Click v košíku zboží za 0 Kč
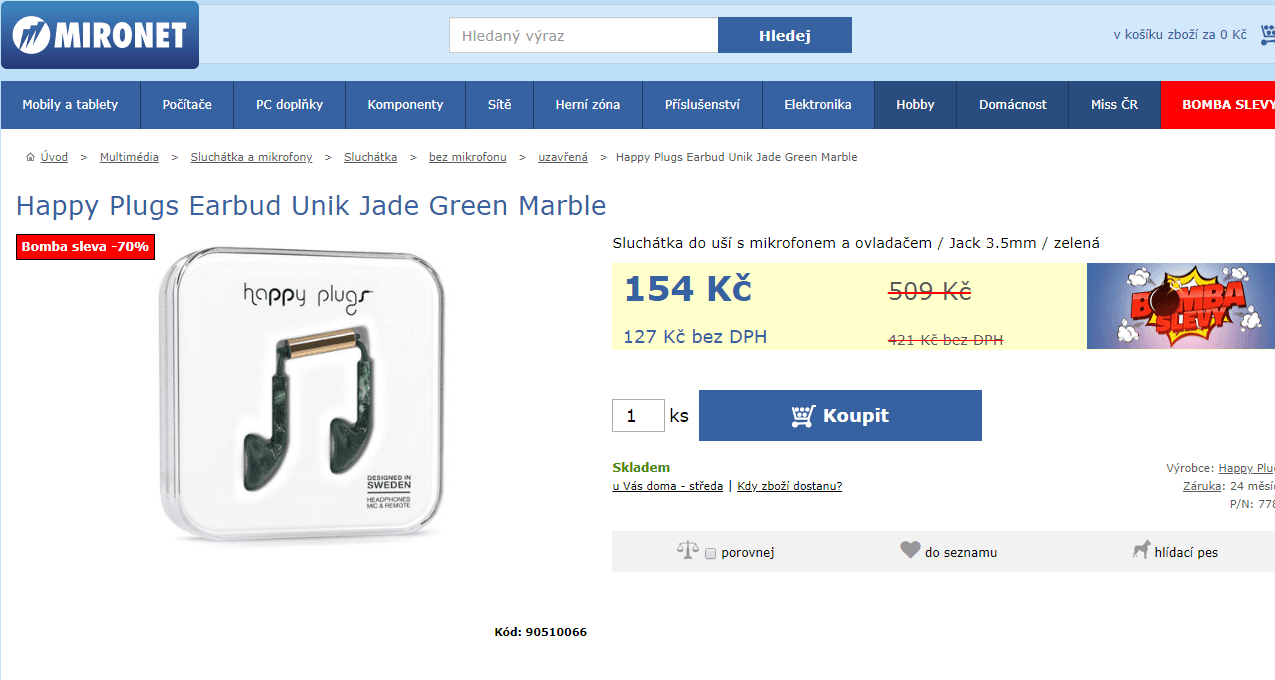Image resolution: width=1275 pixels, height=680 pixels. point(1180,35)
